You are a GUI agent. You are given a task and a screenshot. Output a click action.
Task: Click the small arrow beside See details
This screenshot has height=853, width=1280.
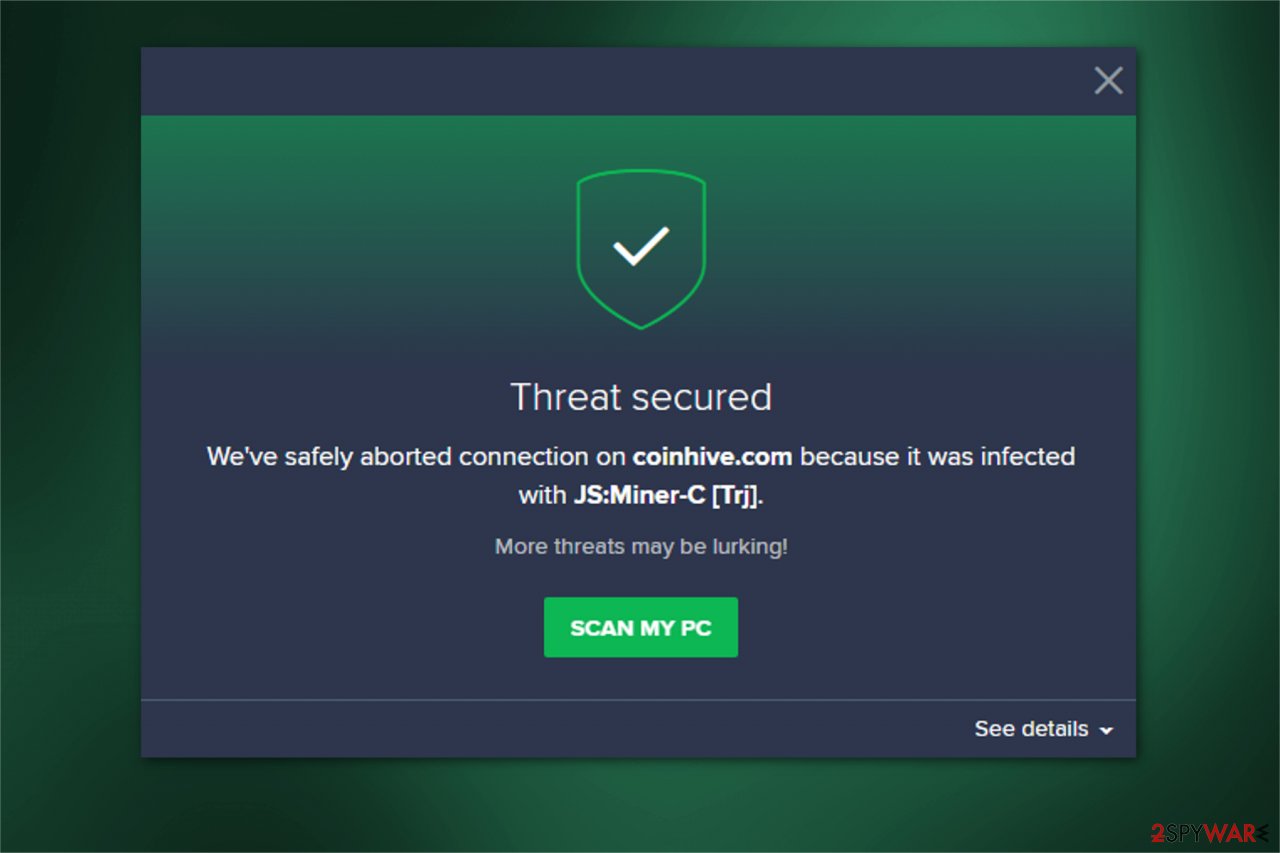[x=1106, y=731]
